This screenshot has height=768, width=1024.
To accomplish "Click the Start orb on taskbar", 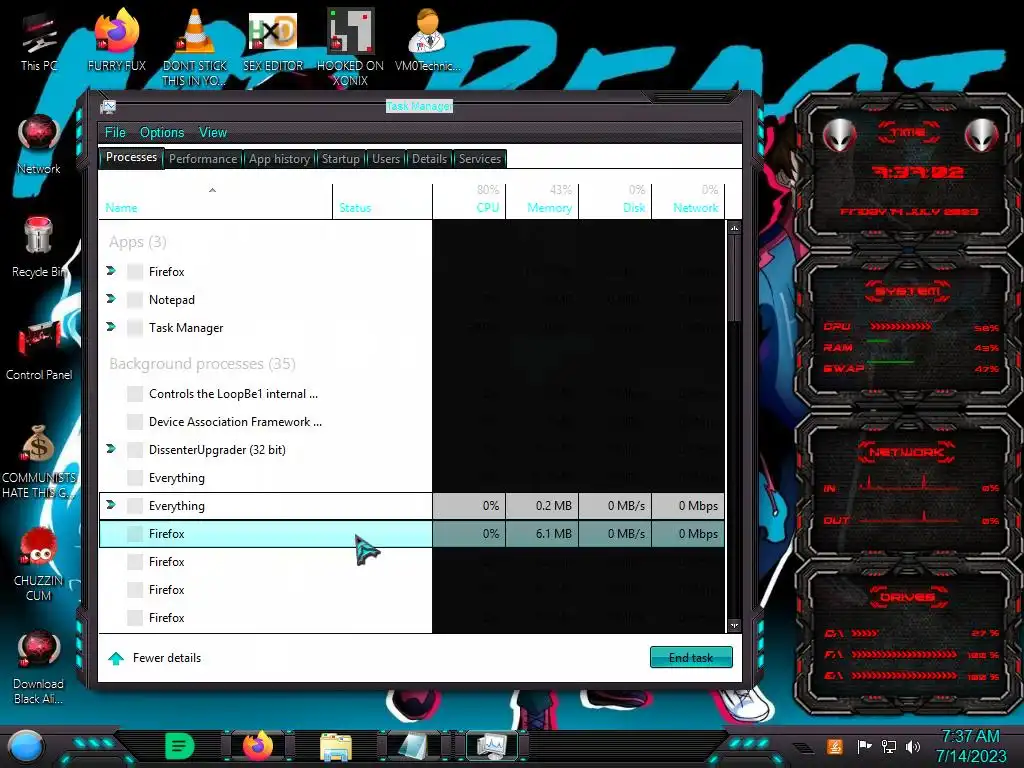I will click(26, 746).
